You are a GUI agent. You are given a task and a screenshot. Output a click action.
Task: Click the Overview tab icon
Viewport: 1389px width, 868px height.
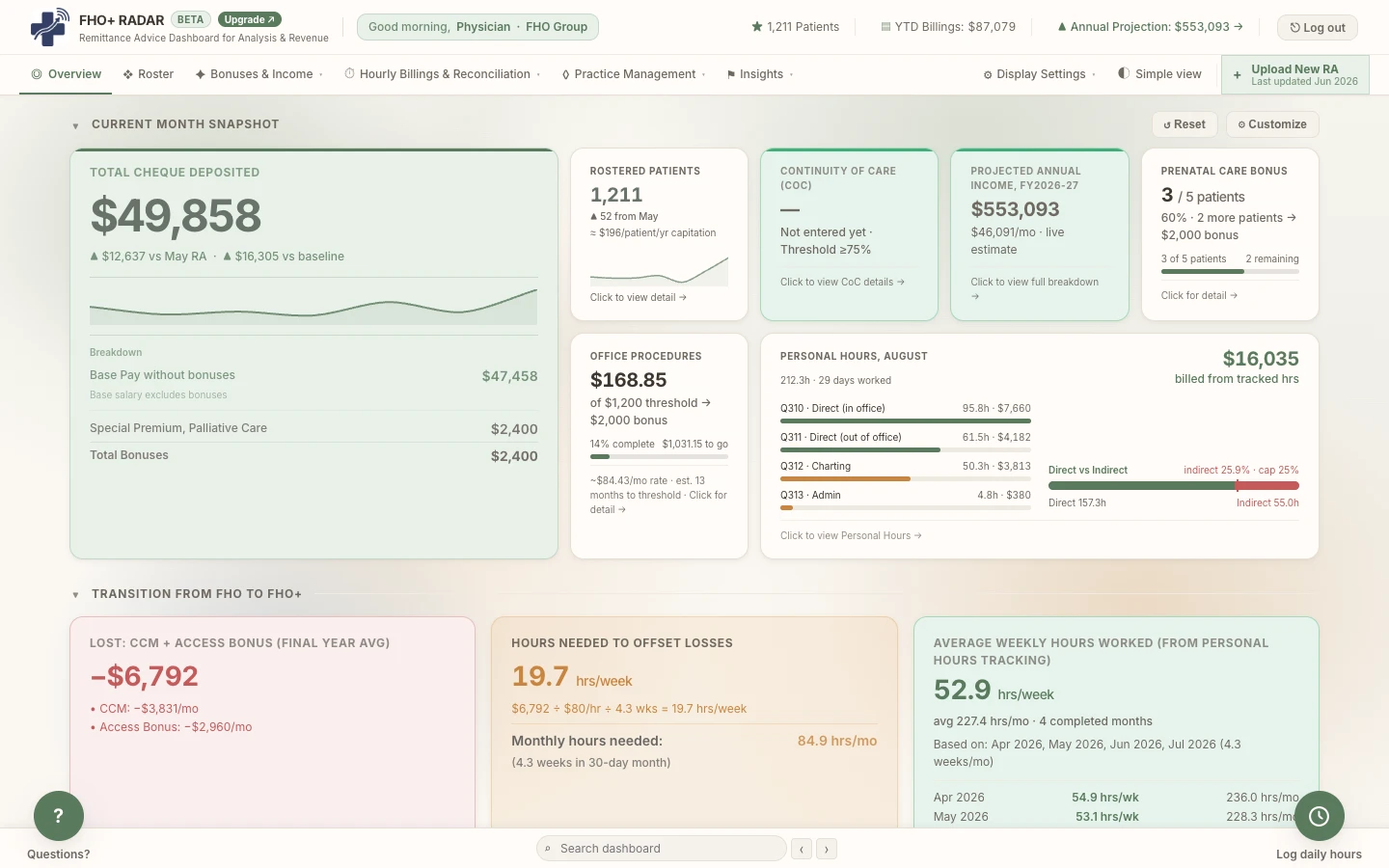point(37,74)
